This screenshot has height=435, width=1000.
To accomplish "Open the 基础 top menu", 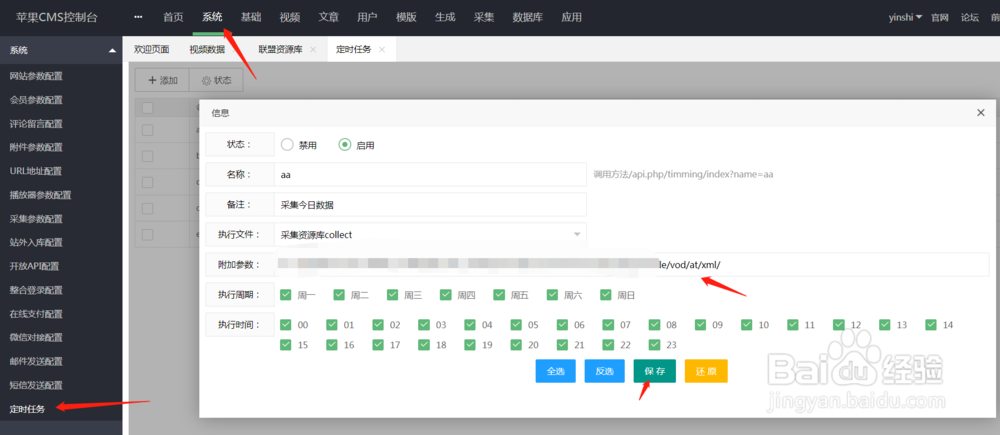I will point(251,18).
